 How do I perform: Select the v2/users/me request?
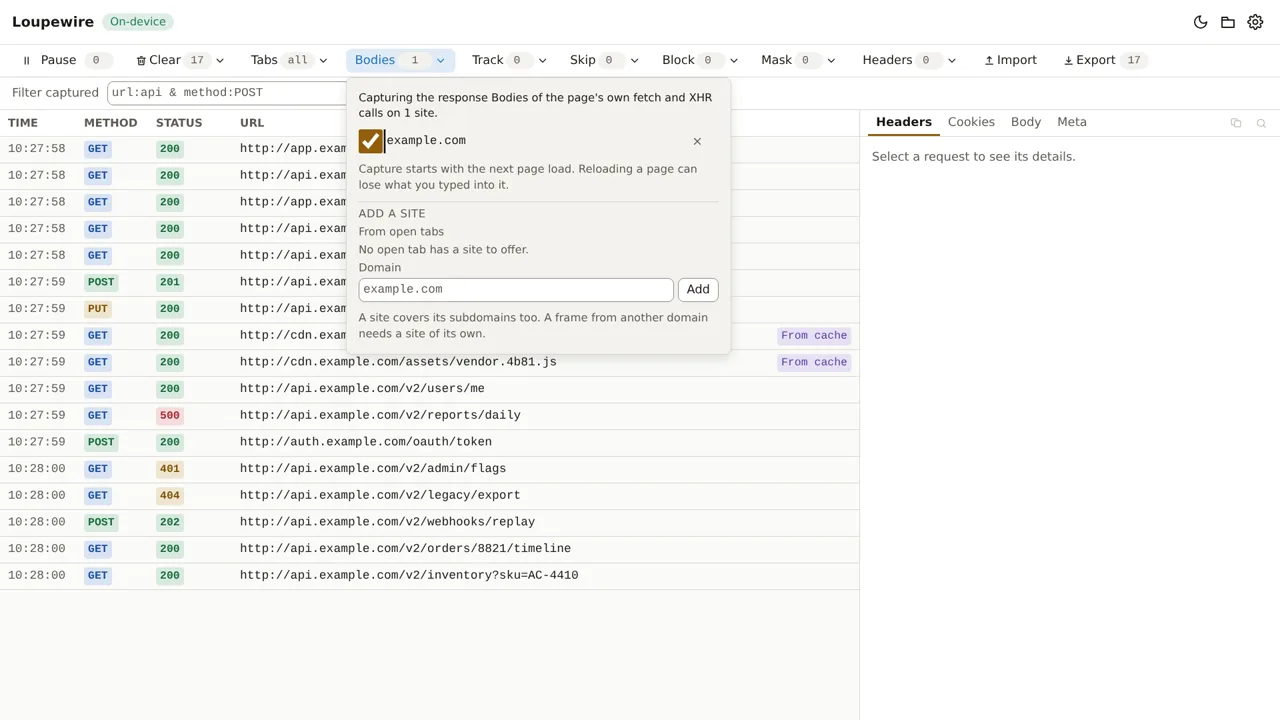coord(429,389)
